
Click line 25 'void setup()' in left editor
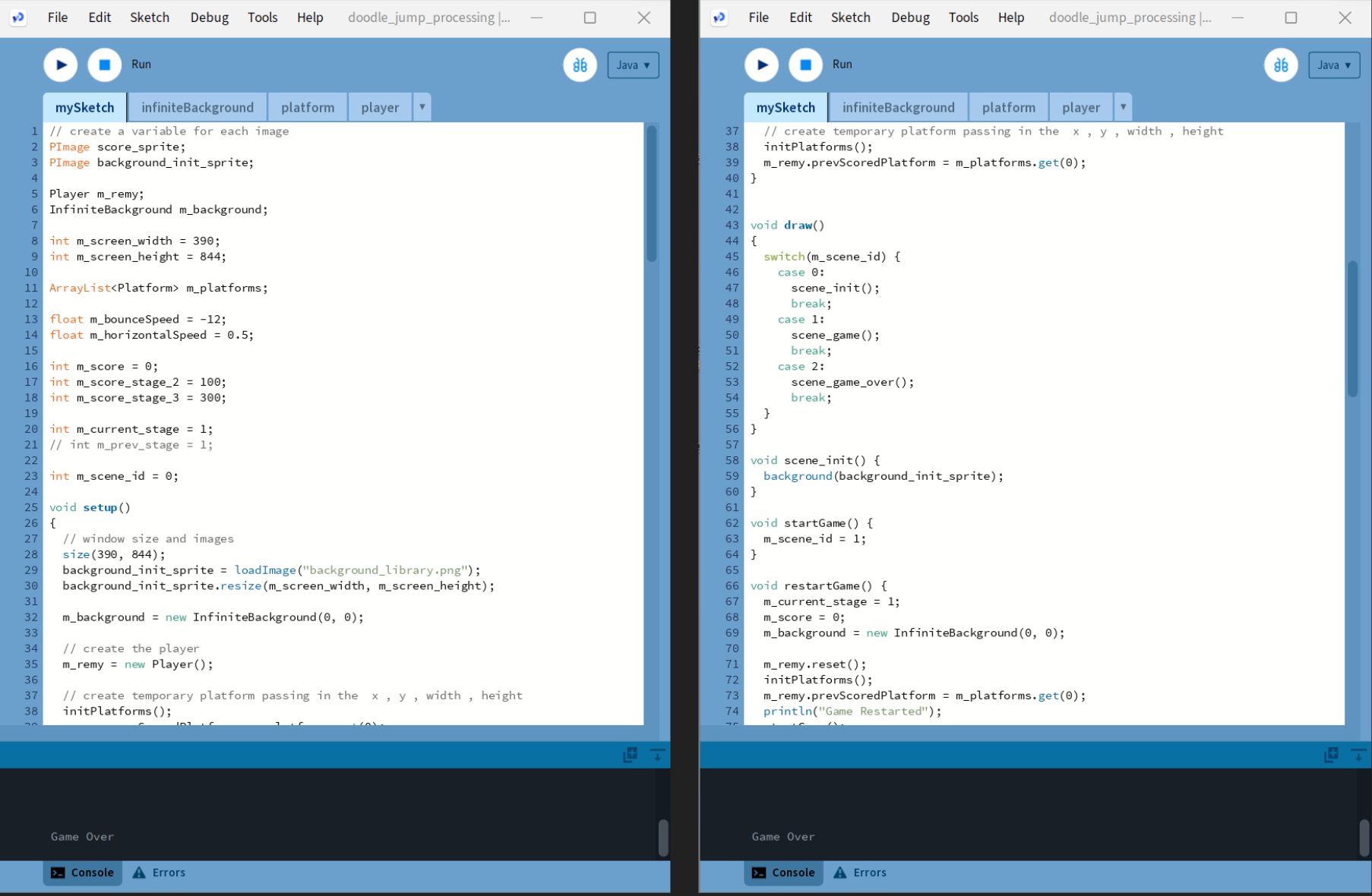90,508
